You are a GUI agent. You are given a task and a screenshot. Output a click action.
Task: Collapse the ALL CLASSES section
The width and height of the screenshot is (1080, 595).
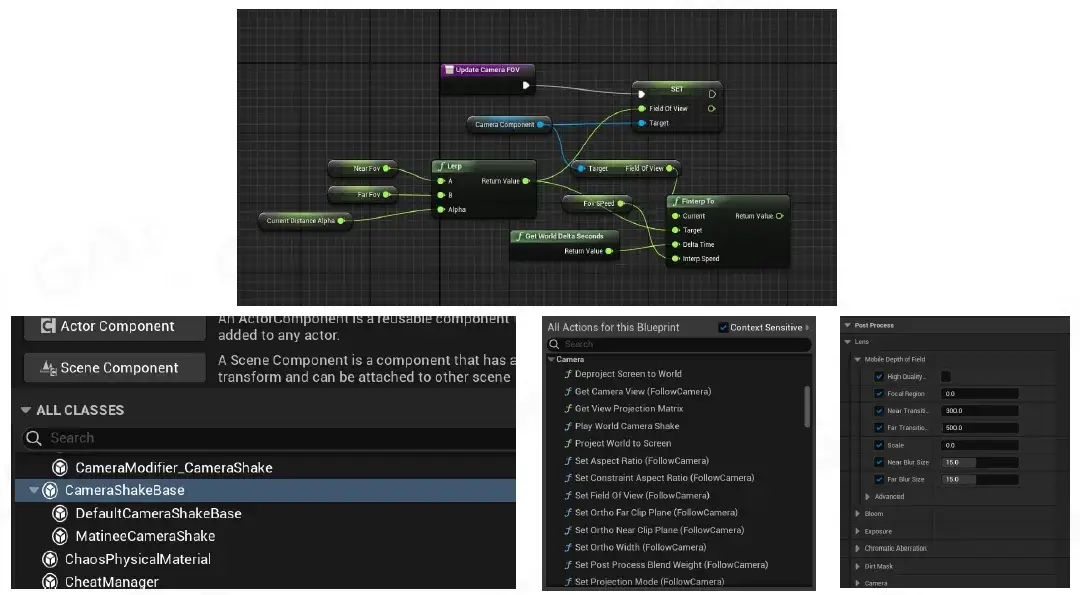(x=26, y=410)
